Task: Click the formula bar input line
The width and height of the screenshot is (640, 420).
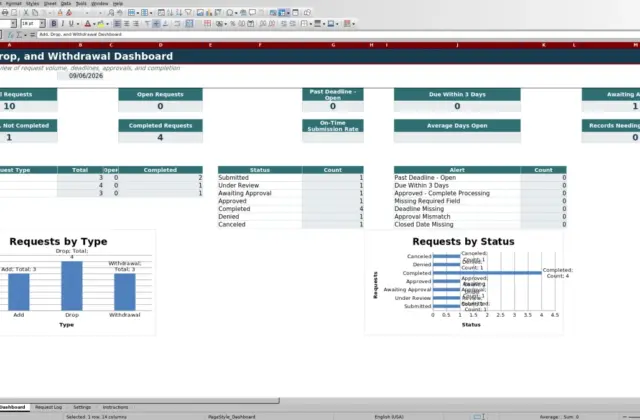Action: coord(338,35)
